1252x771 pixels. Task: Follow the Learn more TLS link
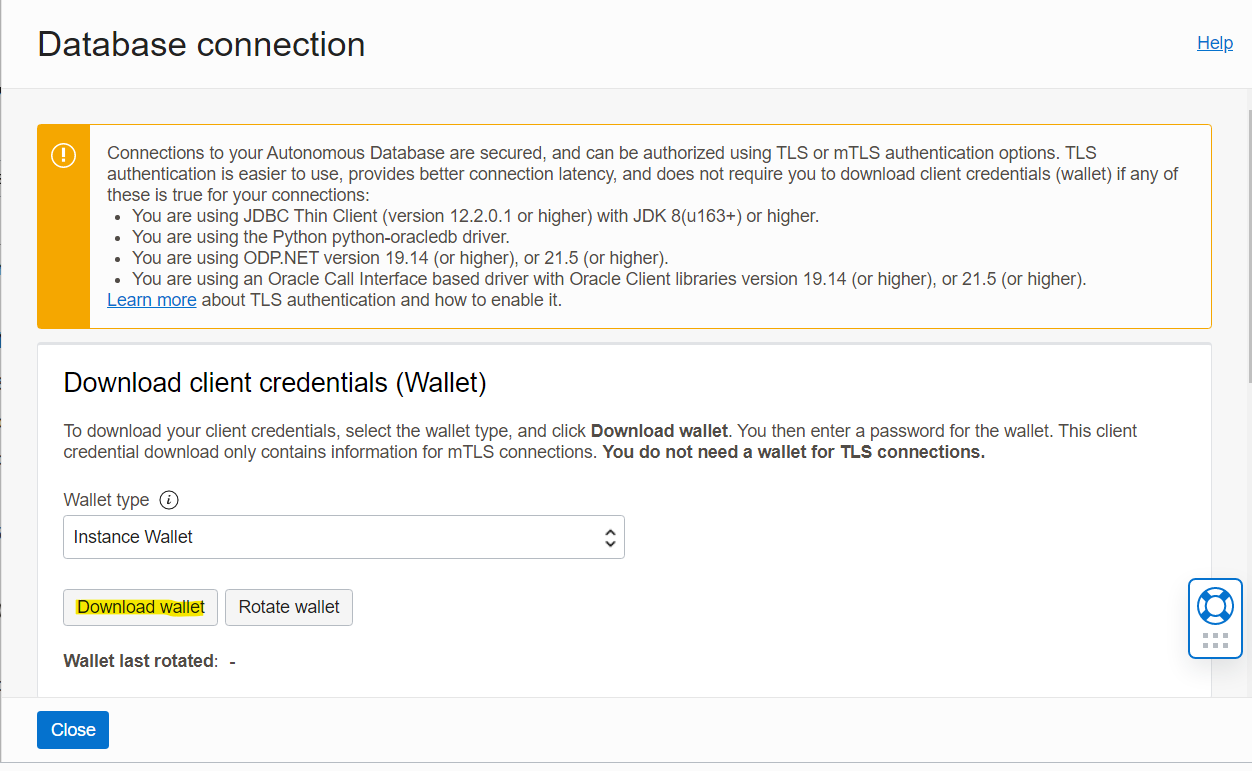(x=151, y=300)
